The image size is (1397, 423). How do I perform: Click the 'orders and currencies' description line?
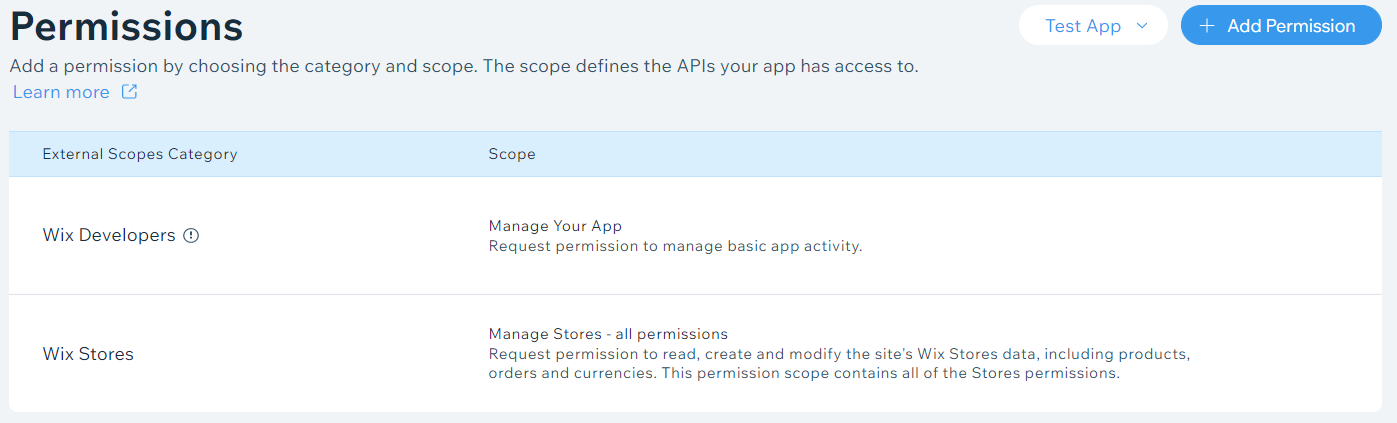(x=804, y=374)
